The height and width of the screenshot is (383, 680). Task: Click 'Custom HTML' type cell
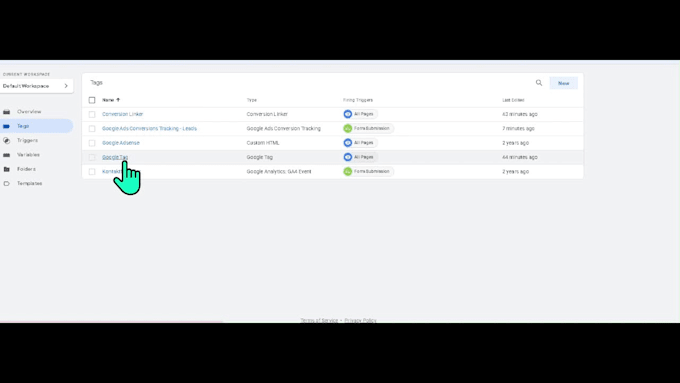(263, 143)
